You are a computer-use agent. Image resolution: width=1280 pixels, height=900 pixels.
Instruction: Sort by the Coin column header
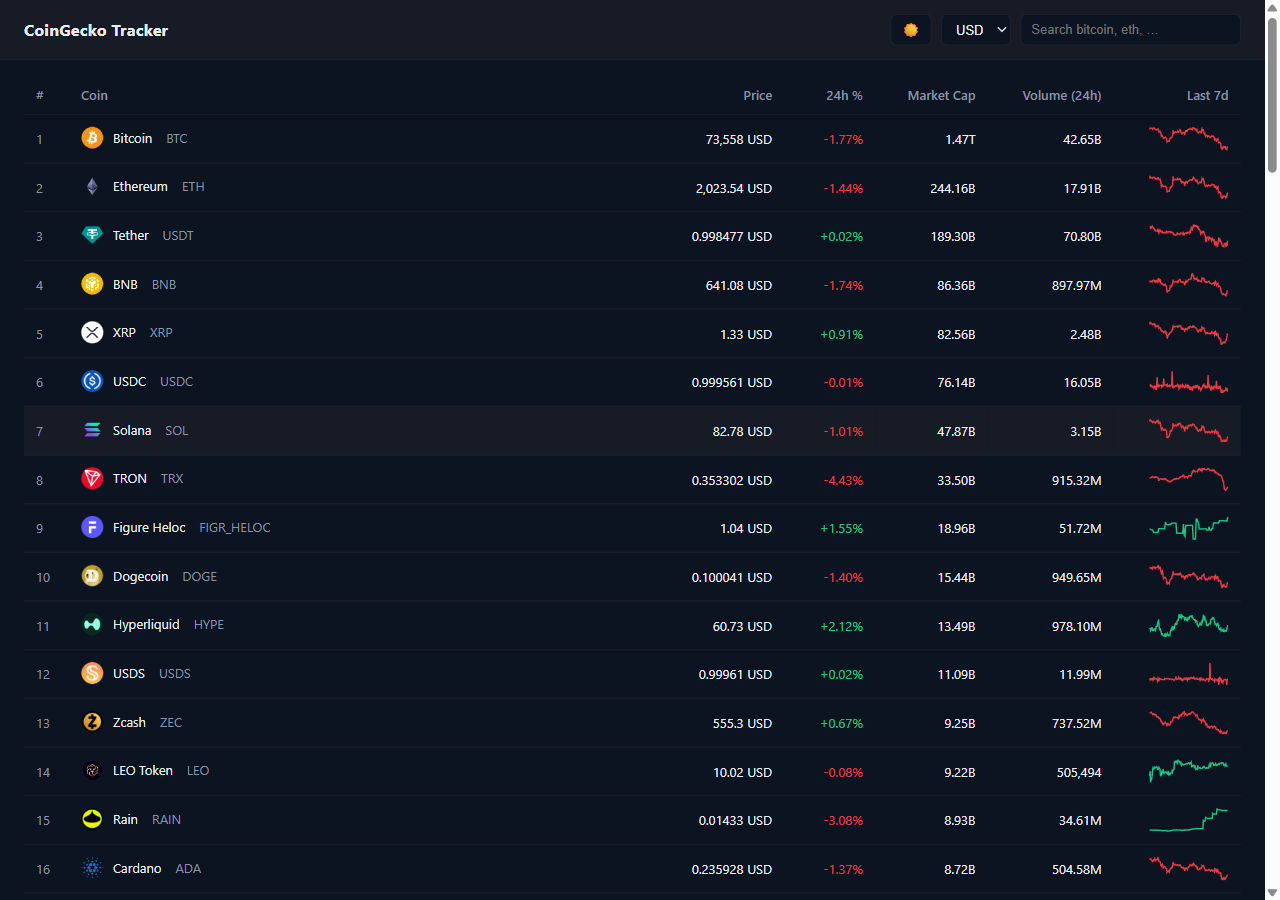pos(94,95)
